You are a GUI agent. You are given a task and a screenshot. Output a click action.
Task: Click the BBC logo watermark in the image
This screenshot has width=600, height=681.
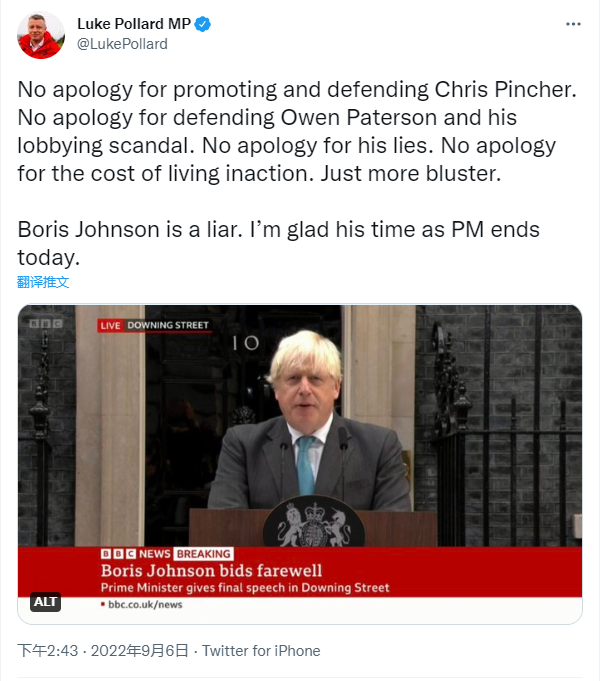pos(46,324)
